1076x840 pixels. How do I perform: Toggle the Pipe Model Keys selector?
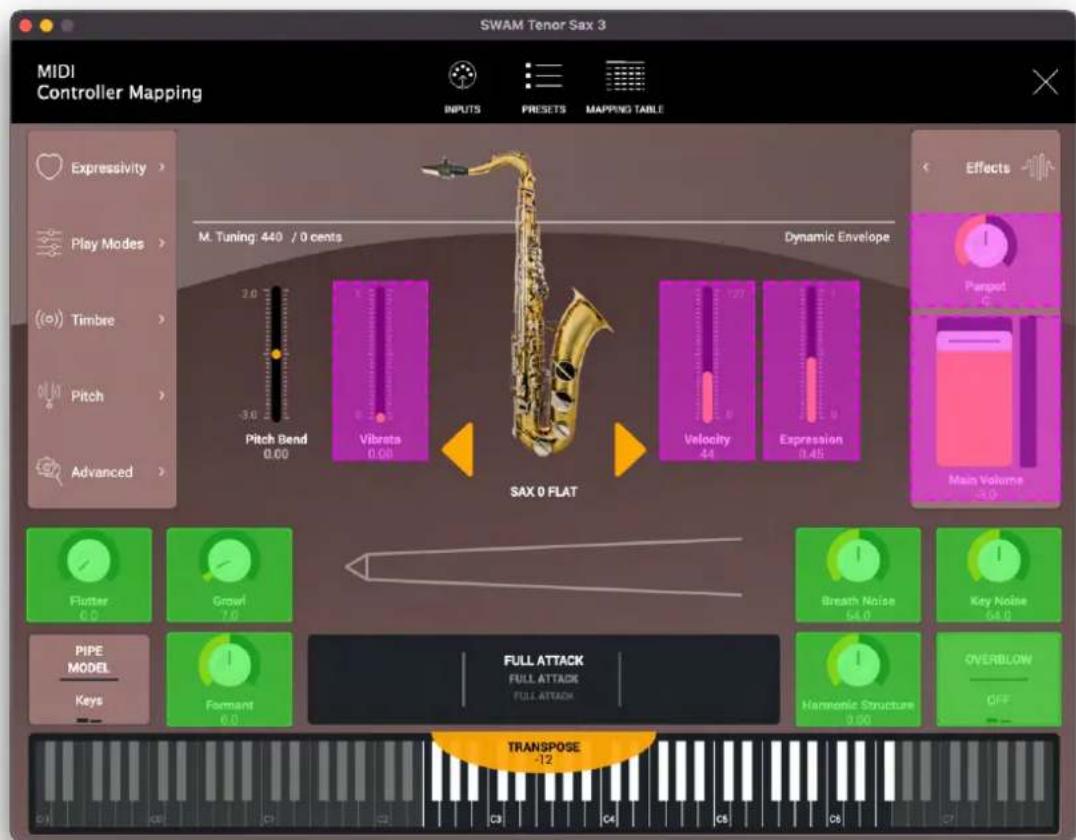click(x=89, y=679)
